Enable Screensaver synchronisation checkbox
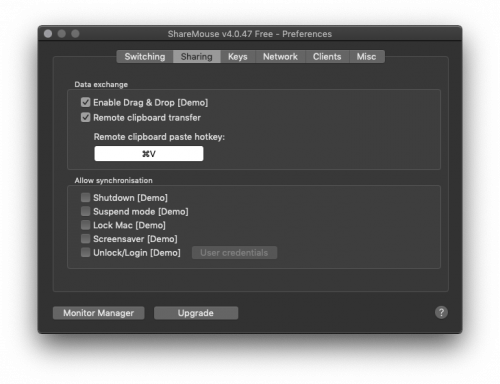 [x=86, y=239]
